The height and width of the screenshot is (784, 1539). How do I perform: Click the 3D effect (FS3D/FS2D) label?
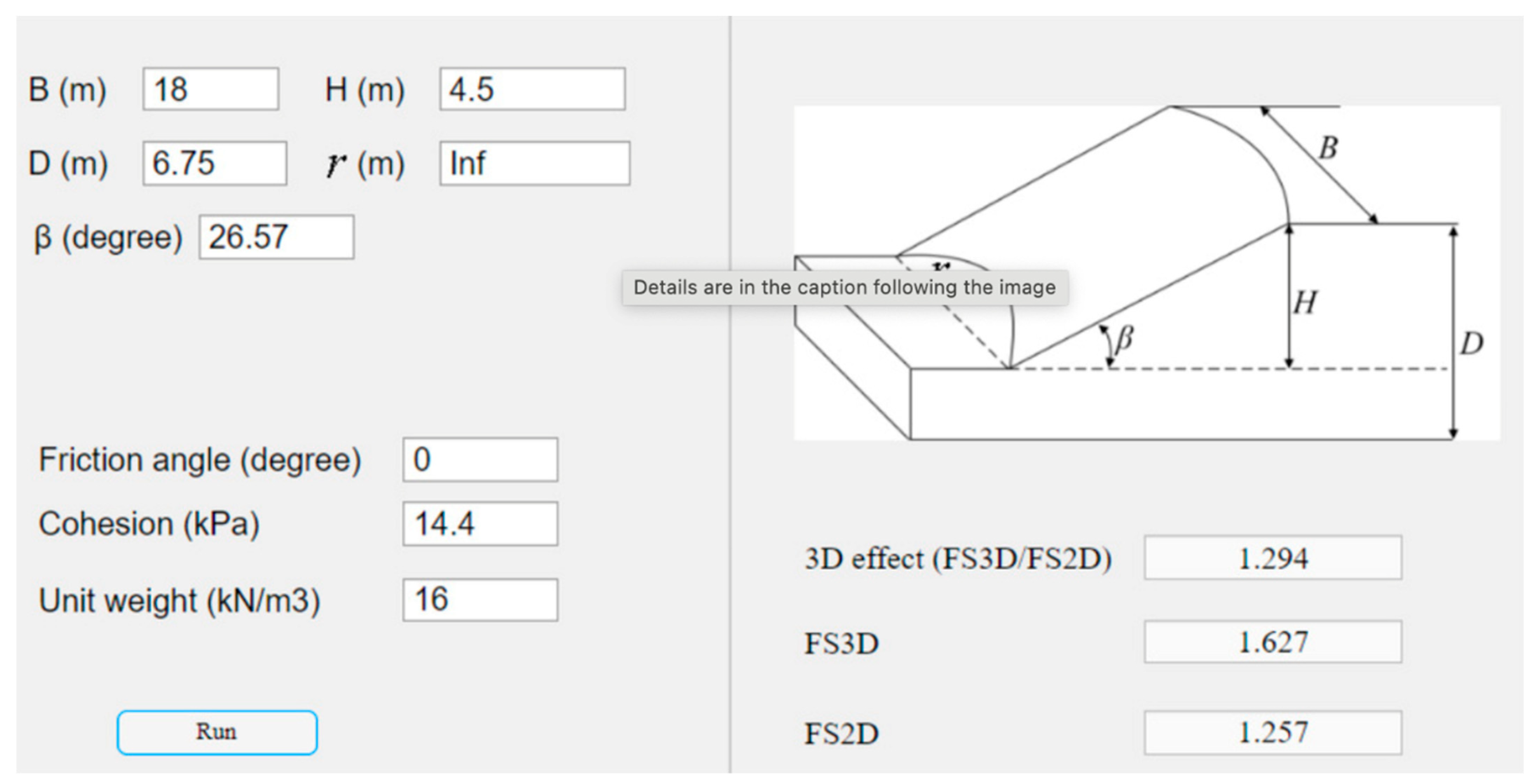click(958, 559)
